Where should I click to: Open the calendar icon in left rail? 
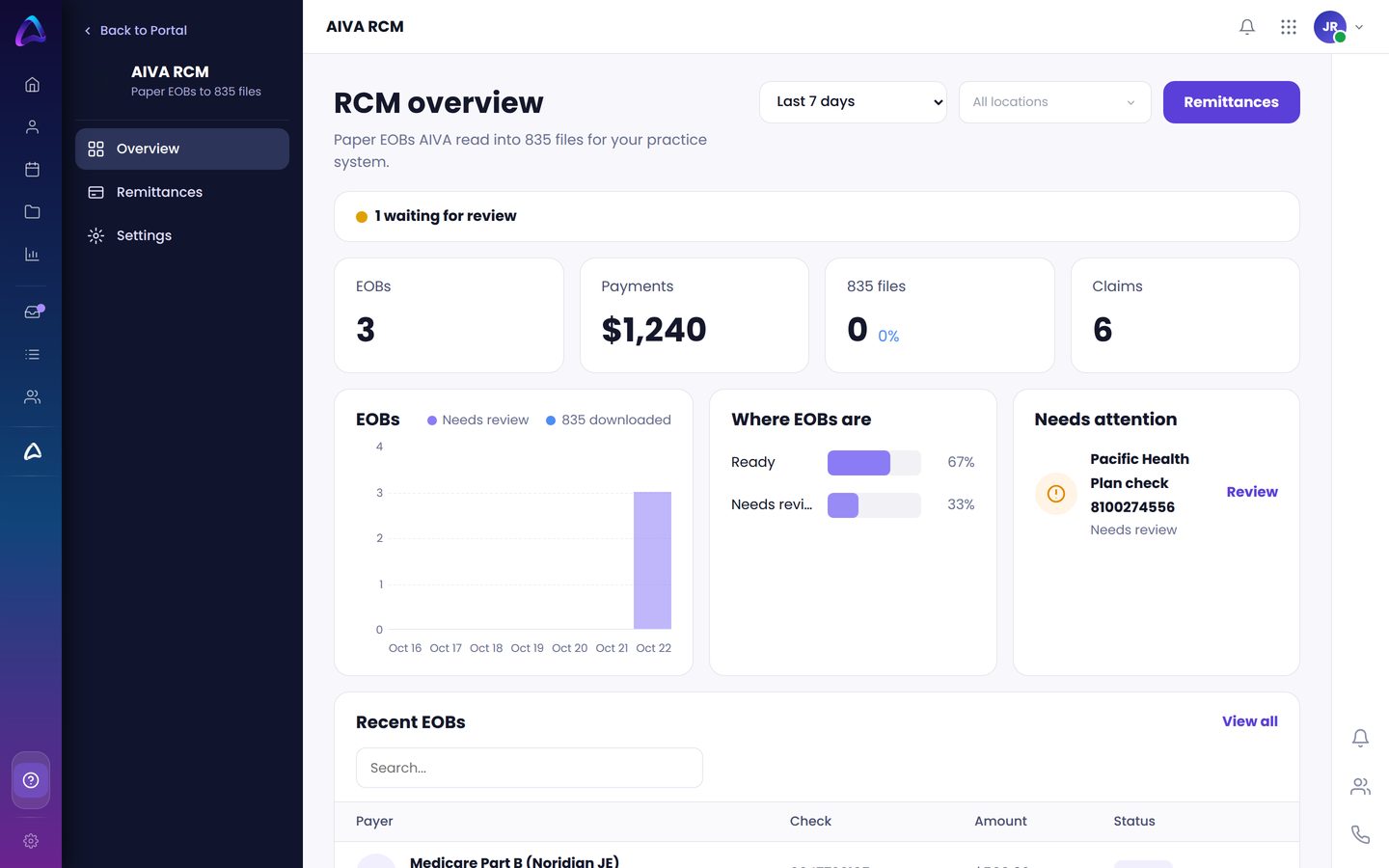click(32, 170)
